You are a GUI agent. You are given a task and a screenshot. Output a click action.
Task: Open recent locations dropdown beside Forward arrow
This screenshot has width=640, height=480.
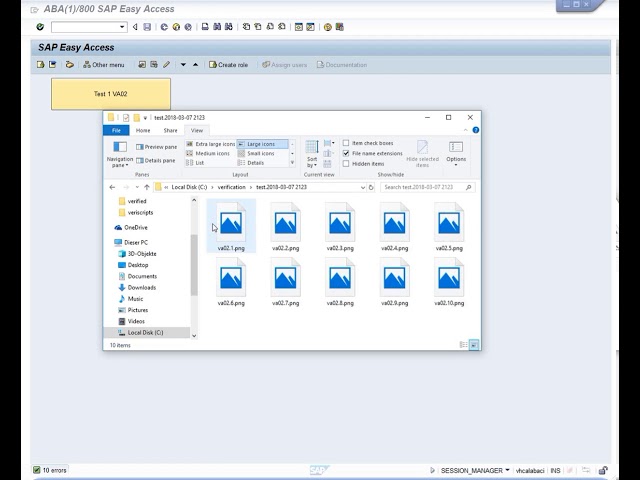pyautogui.click(x=137, y=187)
